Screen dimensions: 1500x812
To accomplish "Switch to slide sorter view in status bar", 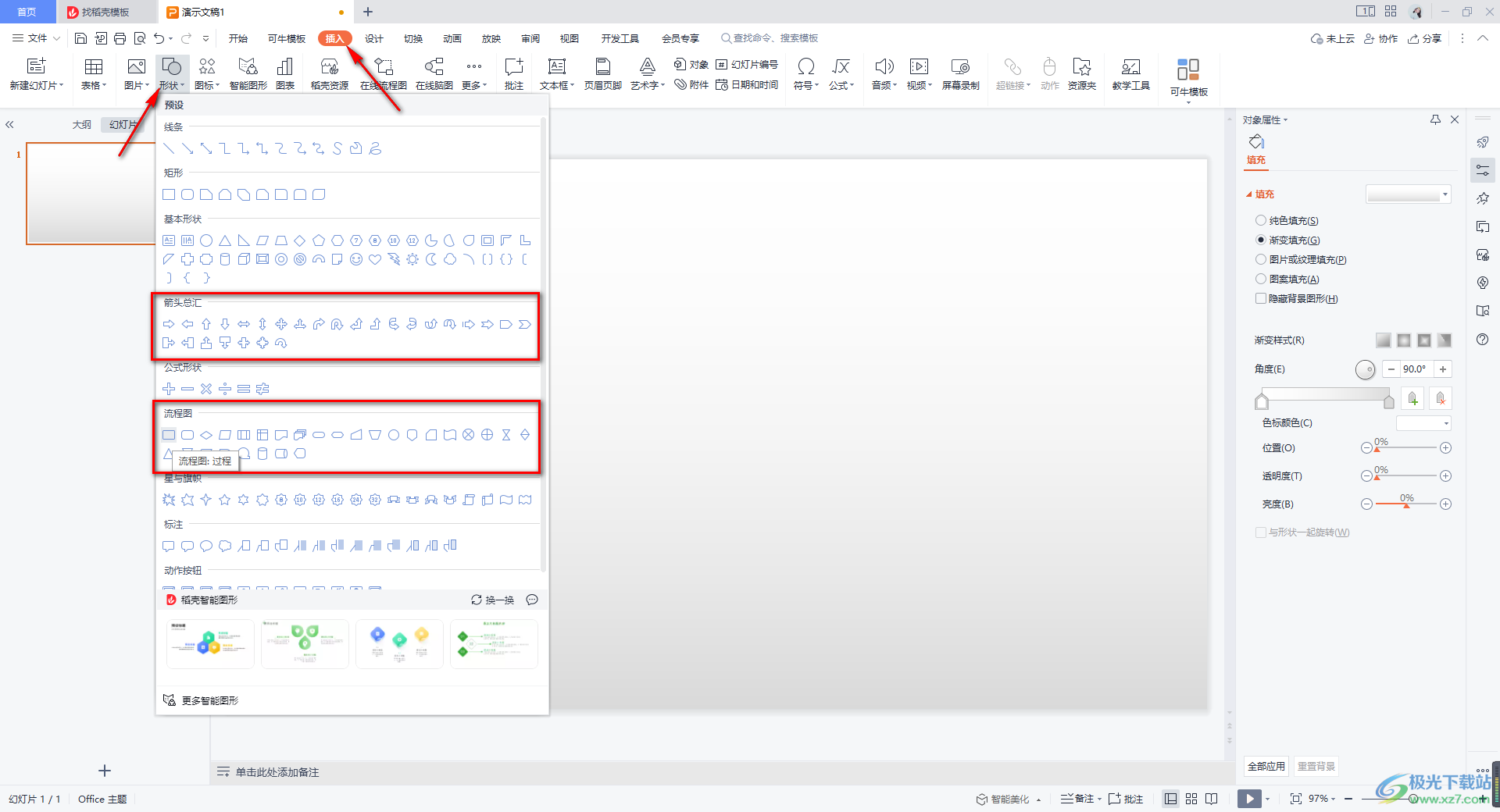I will click(1191, 799).
